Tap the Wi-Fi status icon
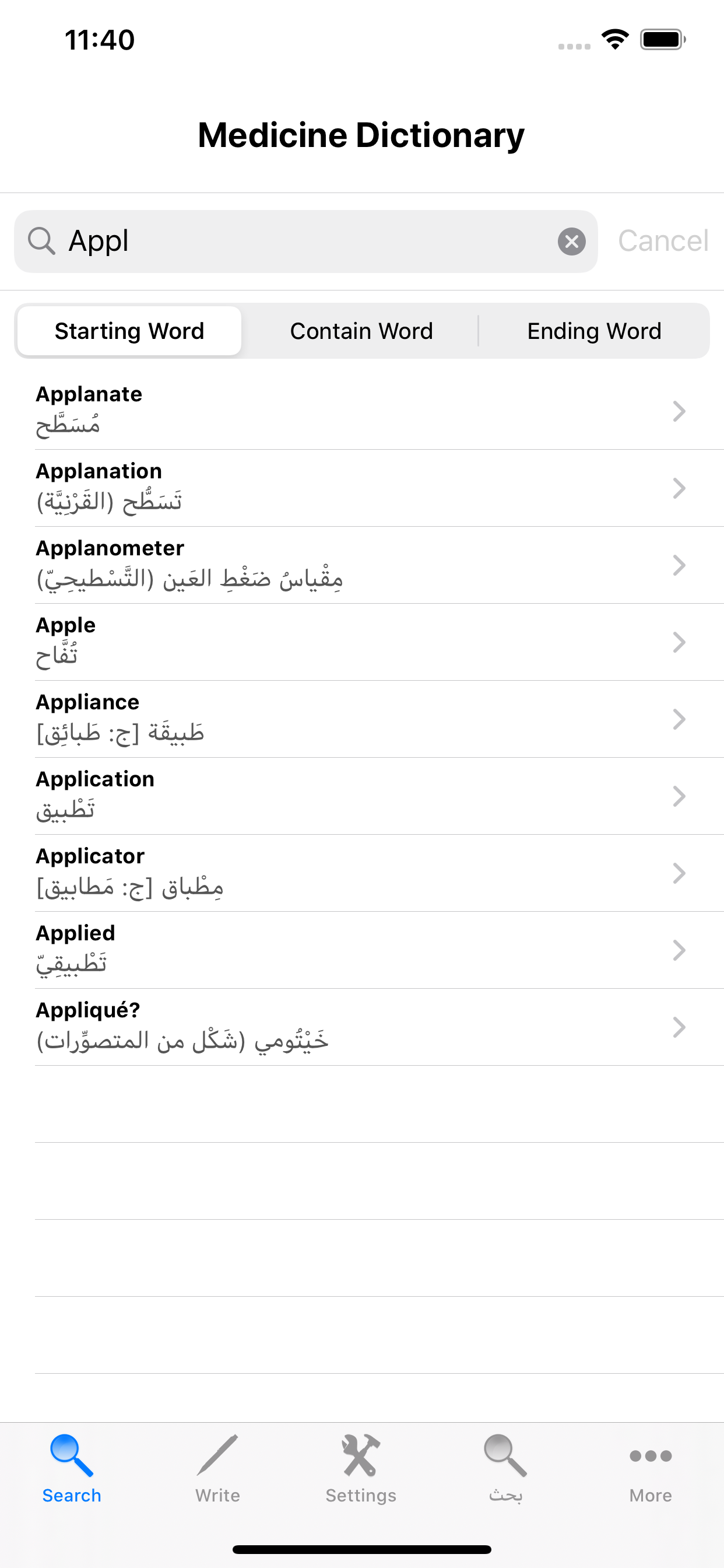 tap(614, 40)
